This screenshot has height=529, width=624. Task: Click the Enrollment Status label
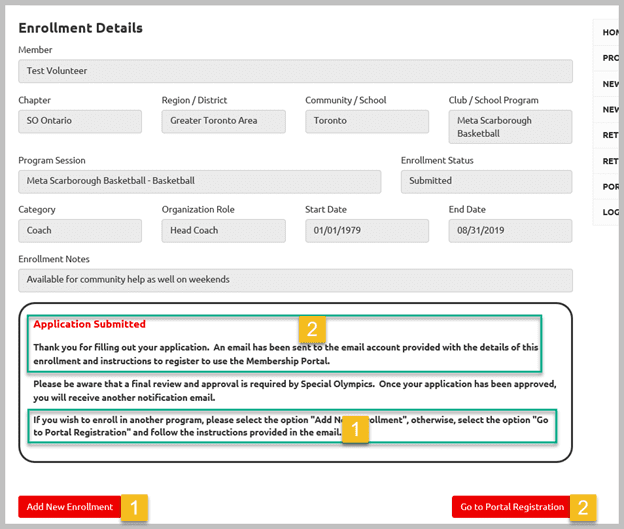pos(437,160)
